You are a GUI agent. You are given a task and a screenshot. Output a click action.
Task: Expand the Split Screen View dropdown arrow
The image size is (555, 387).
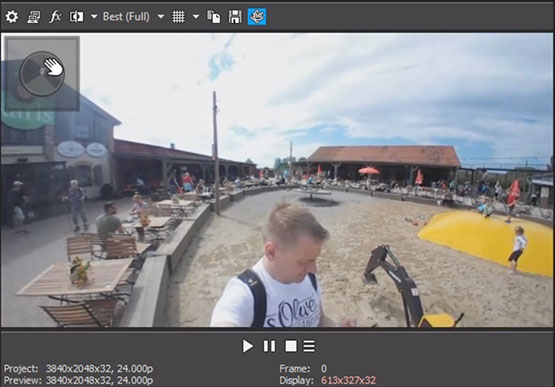point(94,17)
